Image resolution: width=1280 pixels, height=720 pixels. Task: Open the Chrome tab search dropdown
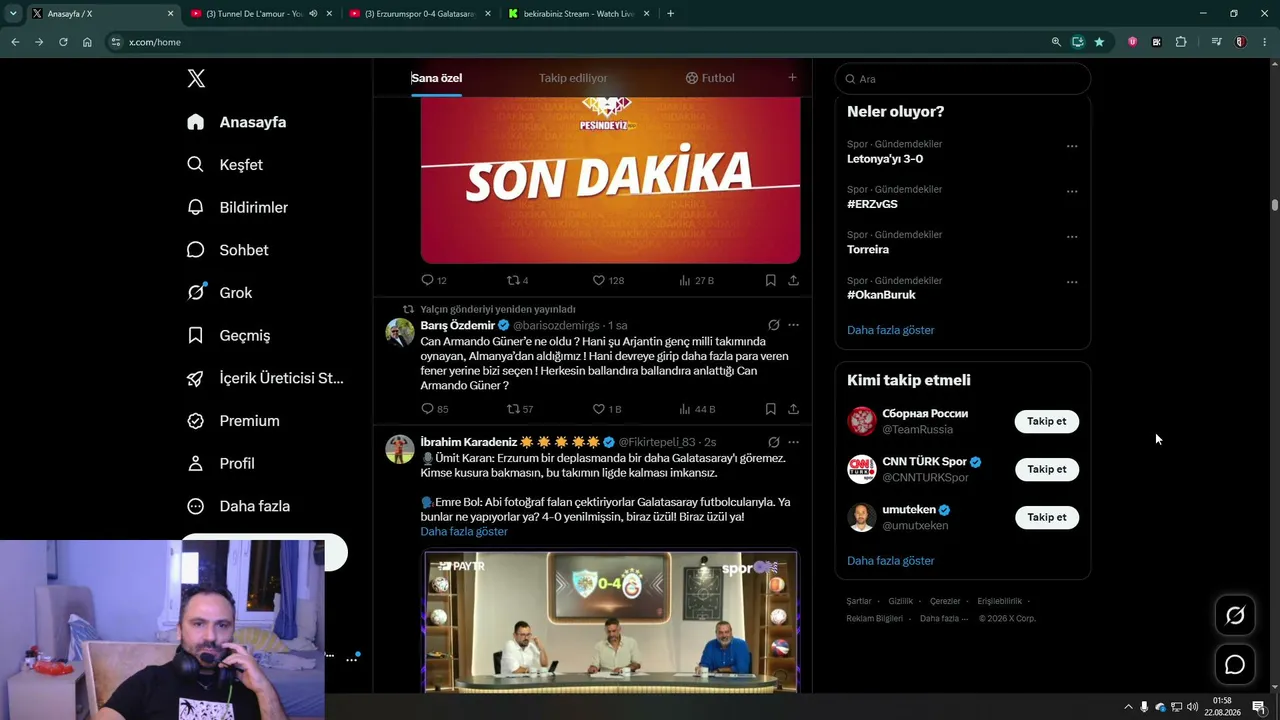click(x=13, y=13)
